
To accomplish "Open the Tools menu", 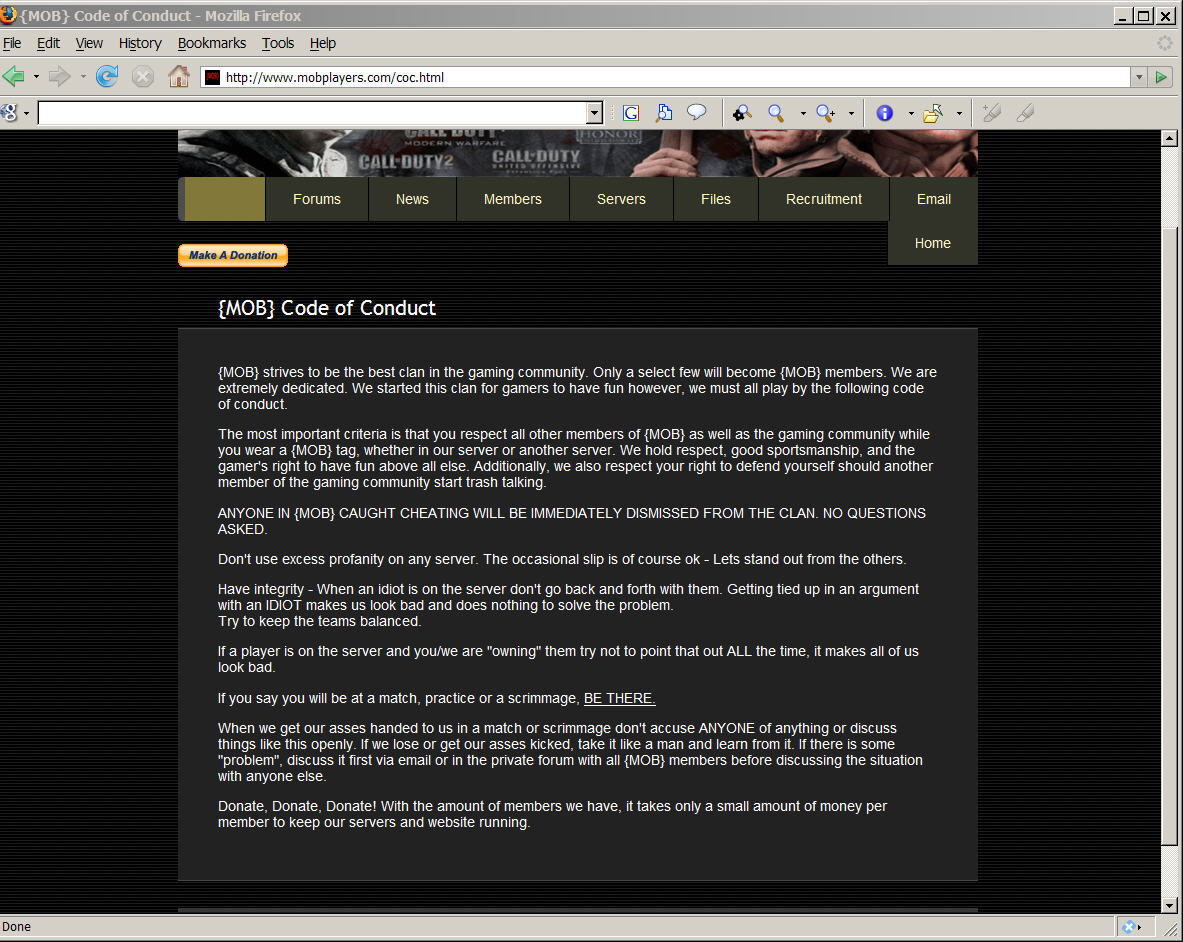I will [277, 43].
